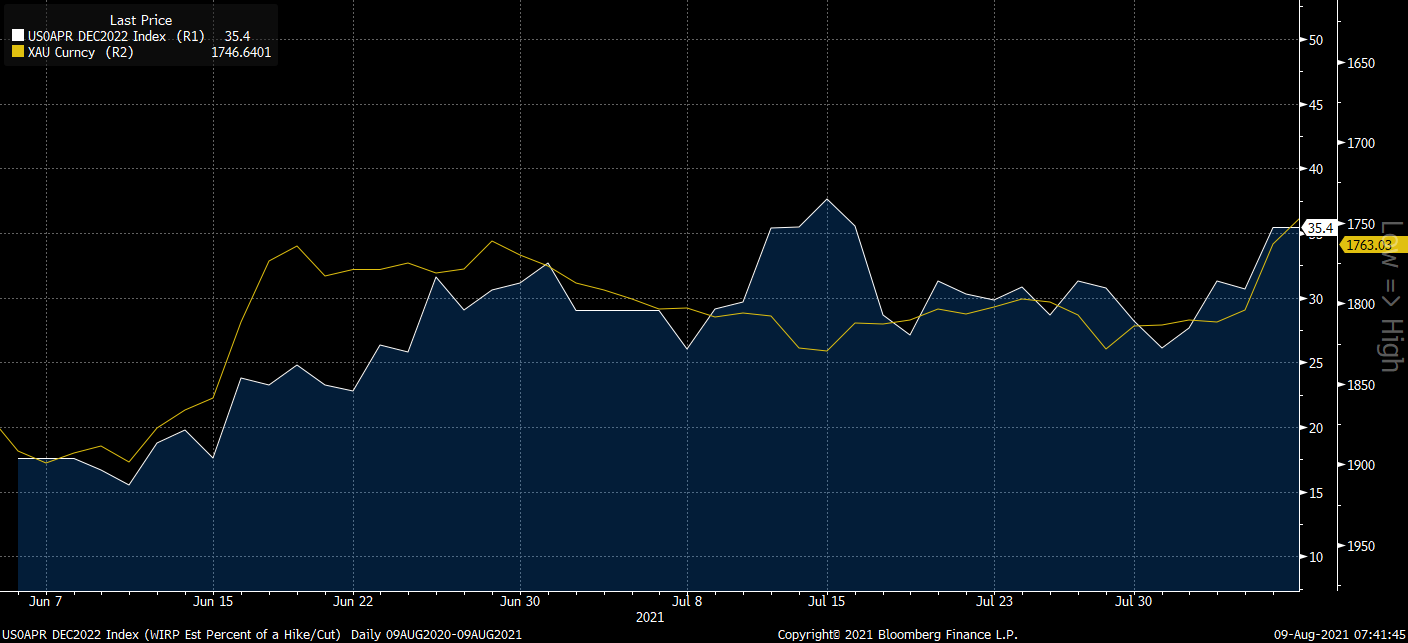Select 'US0APR DEC2022 Index (R1)' legend label

pos(116,36)
